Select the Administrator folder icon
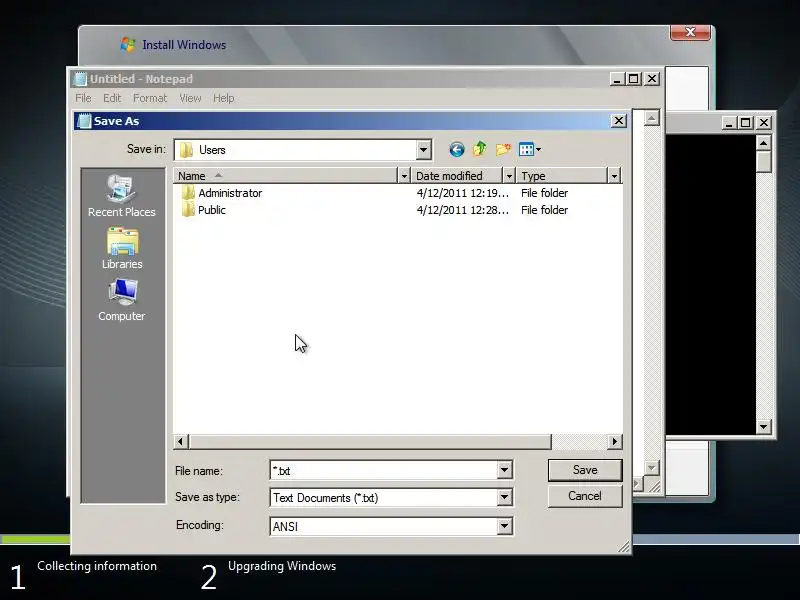This screenshot has width=800, height=600. [x=188, y=193]
